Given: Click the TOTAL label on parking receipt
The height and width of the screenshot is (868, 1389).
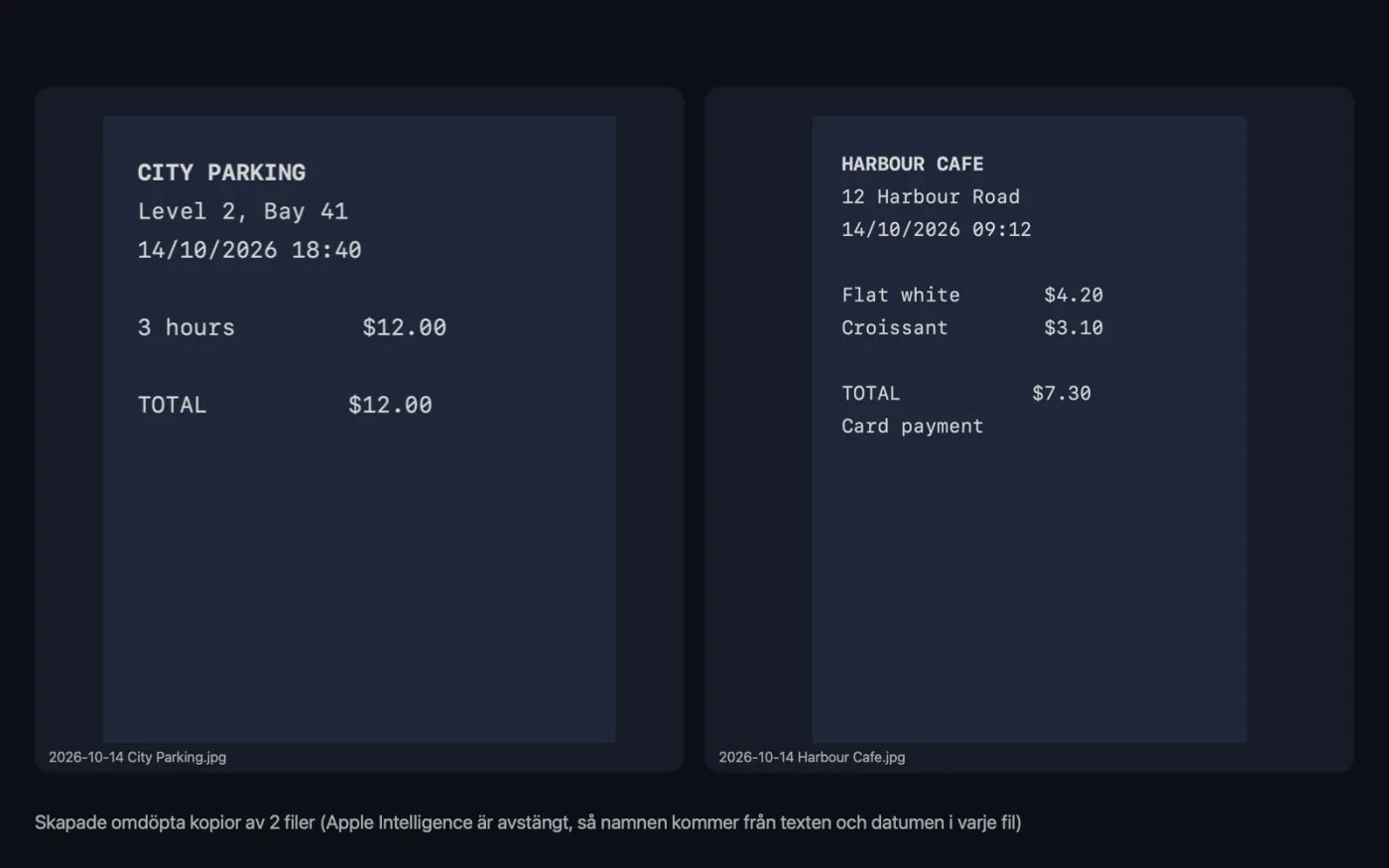Looking at the screenshot, I should coord(172,405).
